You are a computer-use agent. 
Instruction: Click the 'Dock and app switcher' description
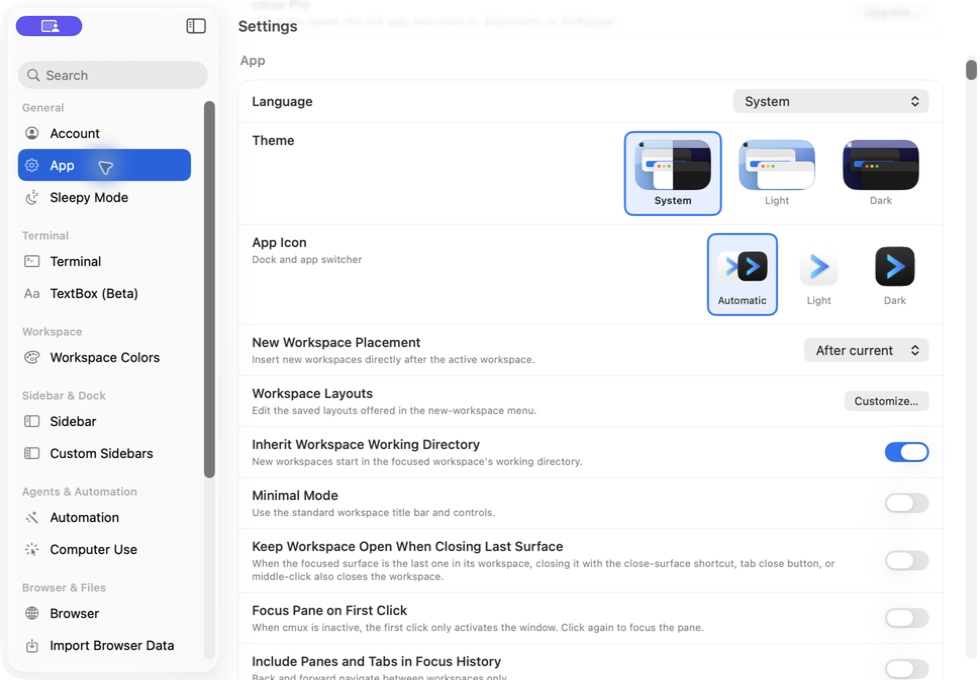click(307, 259)
